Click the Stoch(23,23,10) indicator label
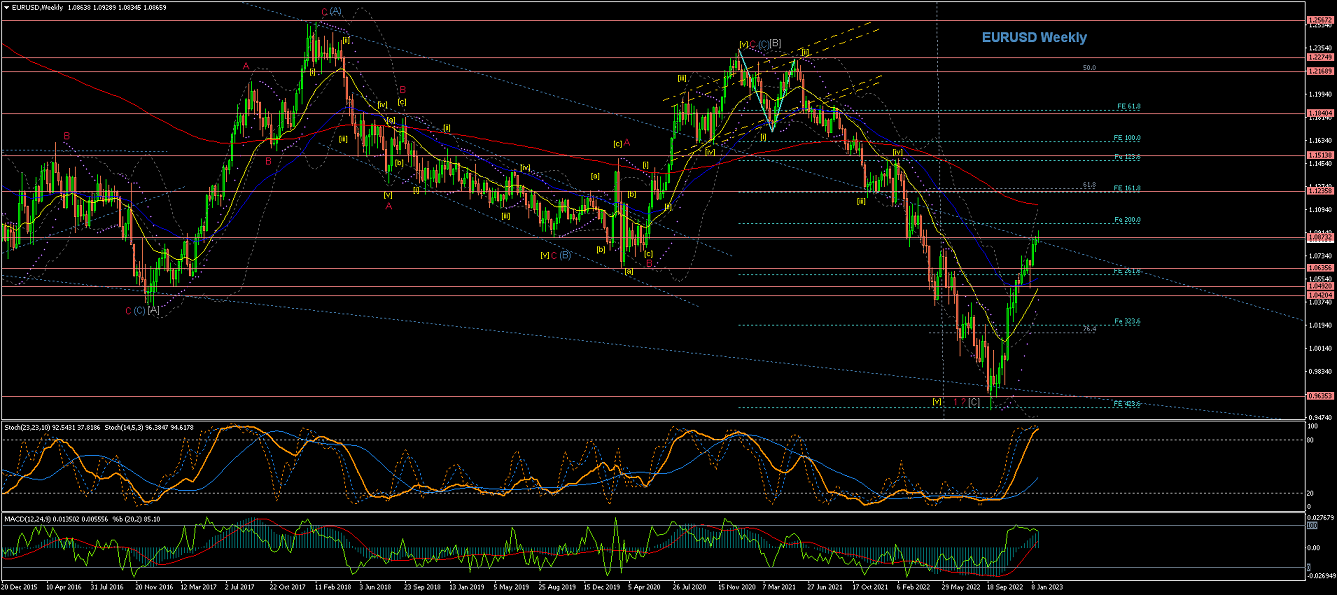Image resolution: width=1337 pixels, height=595 pixels. click(x=30, y=425)
